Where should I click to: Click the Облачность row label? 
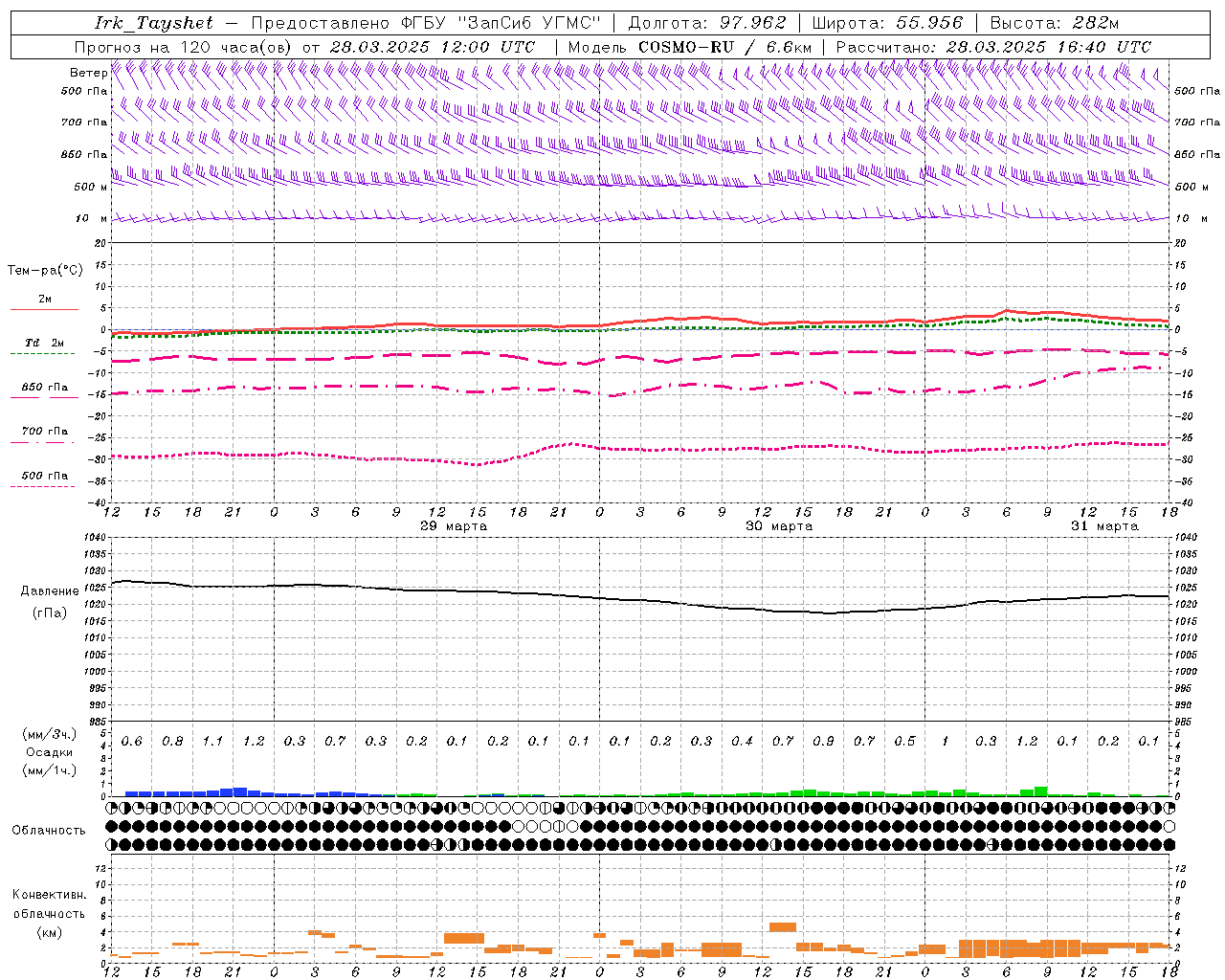point(49,831)
